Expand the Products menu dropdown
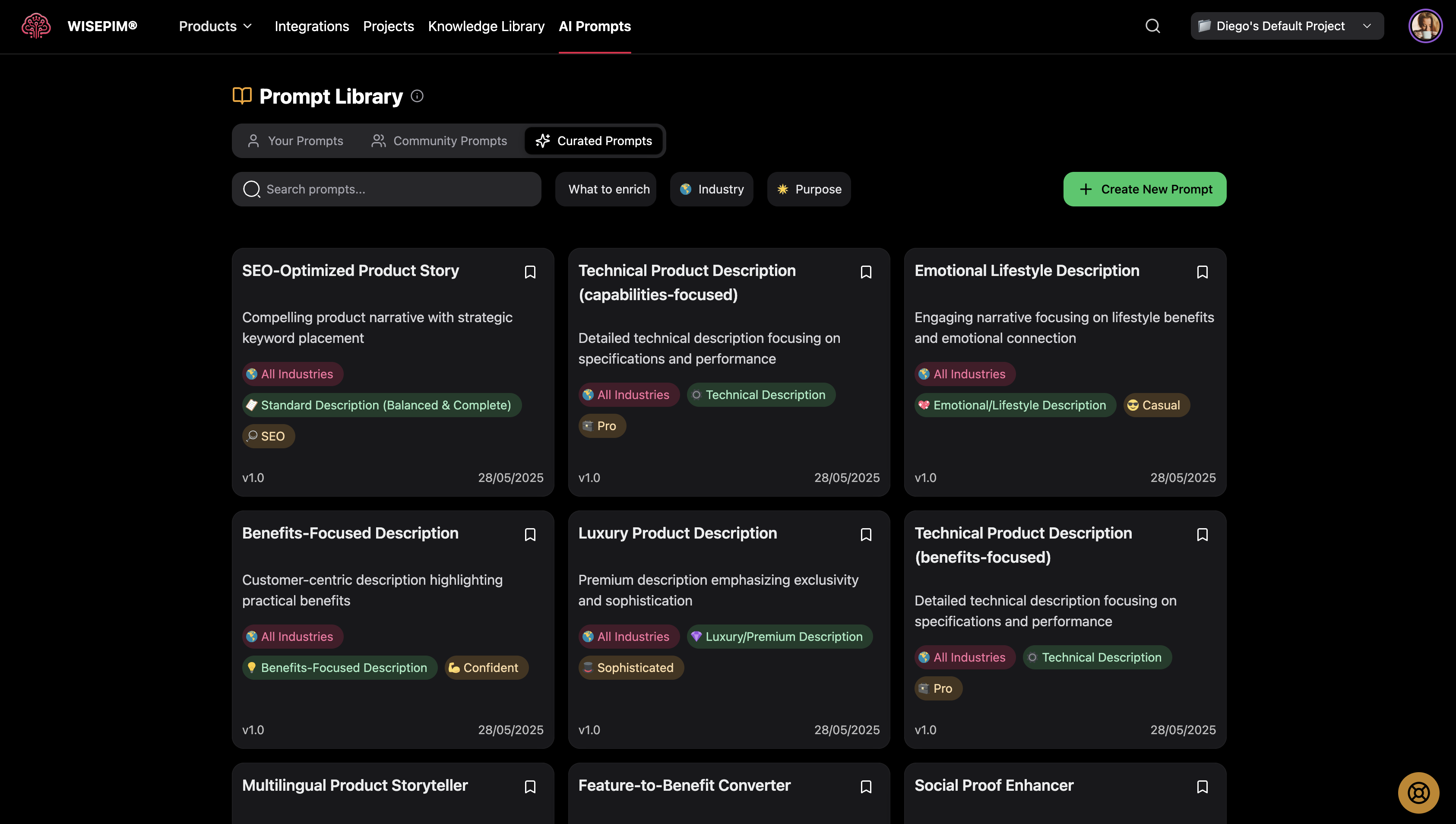 click(x=215, y=26)
